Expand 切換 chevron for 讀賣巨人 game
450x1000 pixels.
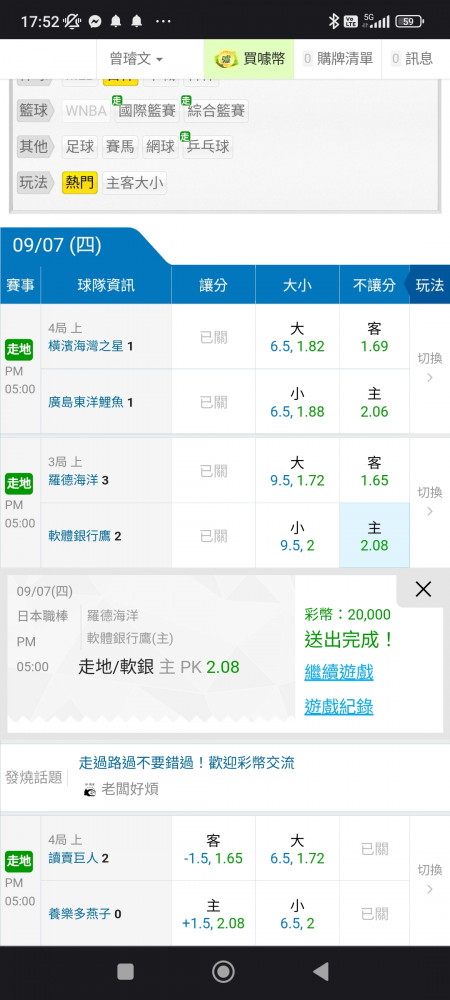[x=430, y=889]
